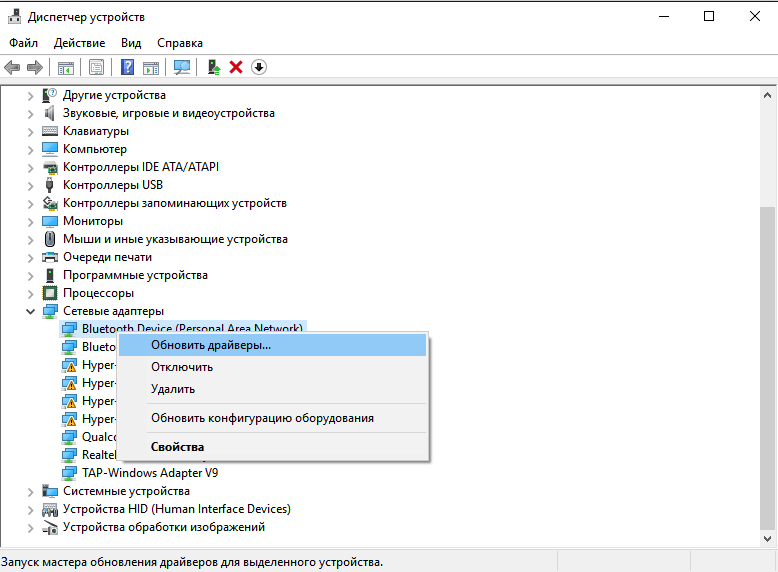Screen dimensions: 778x572
Task: Select the mouse icon of Мыши category
Action: (50, 239)
